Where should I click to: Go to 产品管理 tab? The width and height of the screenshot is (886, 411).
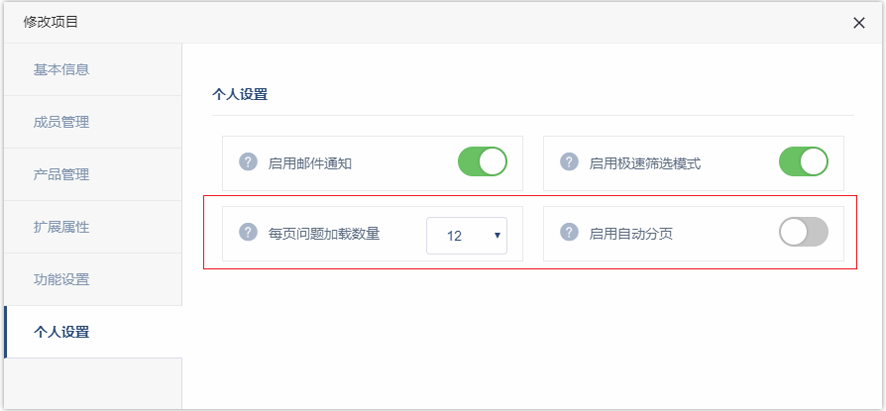click(62, 174)
